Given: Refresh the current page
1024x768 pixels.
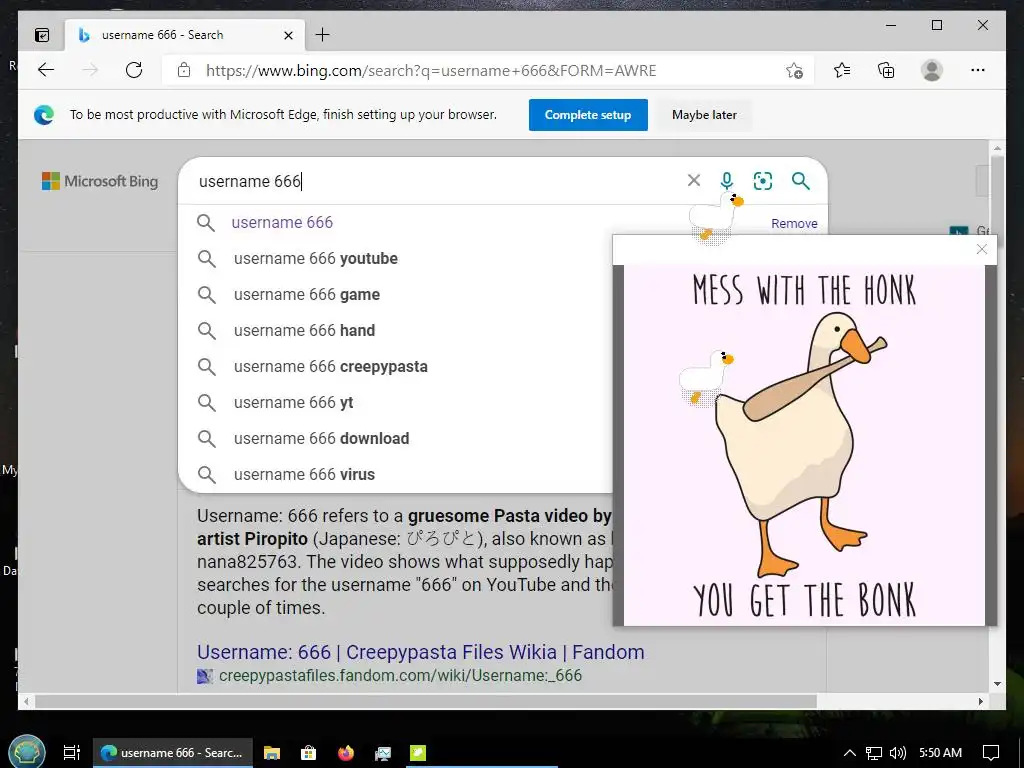Looking at the screenshot, I should 134,70.
